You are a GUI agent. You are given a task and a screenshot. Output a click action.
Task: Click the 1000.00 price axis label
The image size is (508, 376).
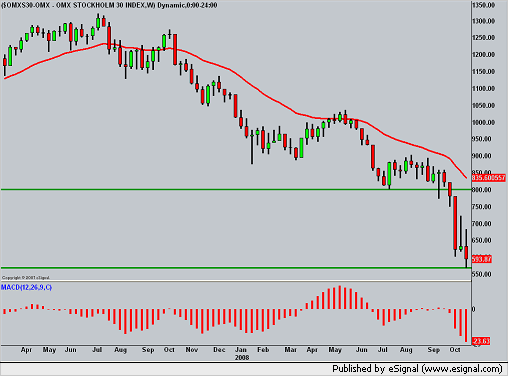point(483,122)
